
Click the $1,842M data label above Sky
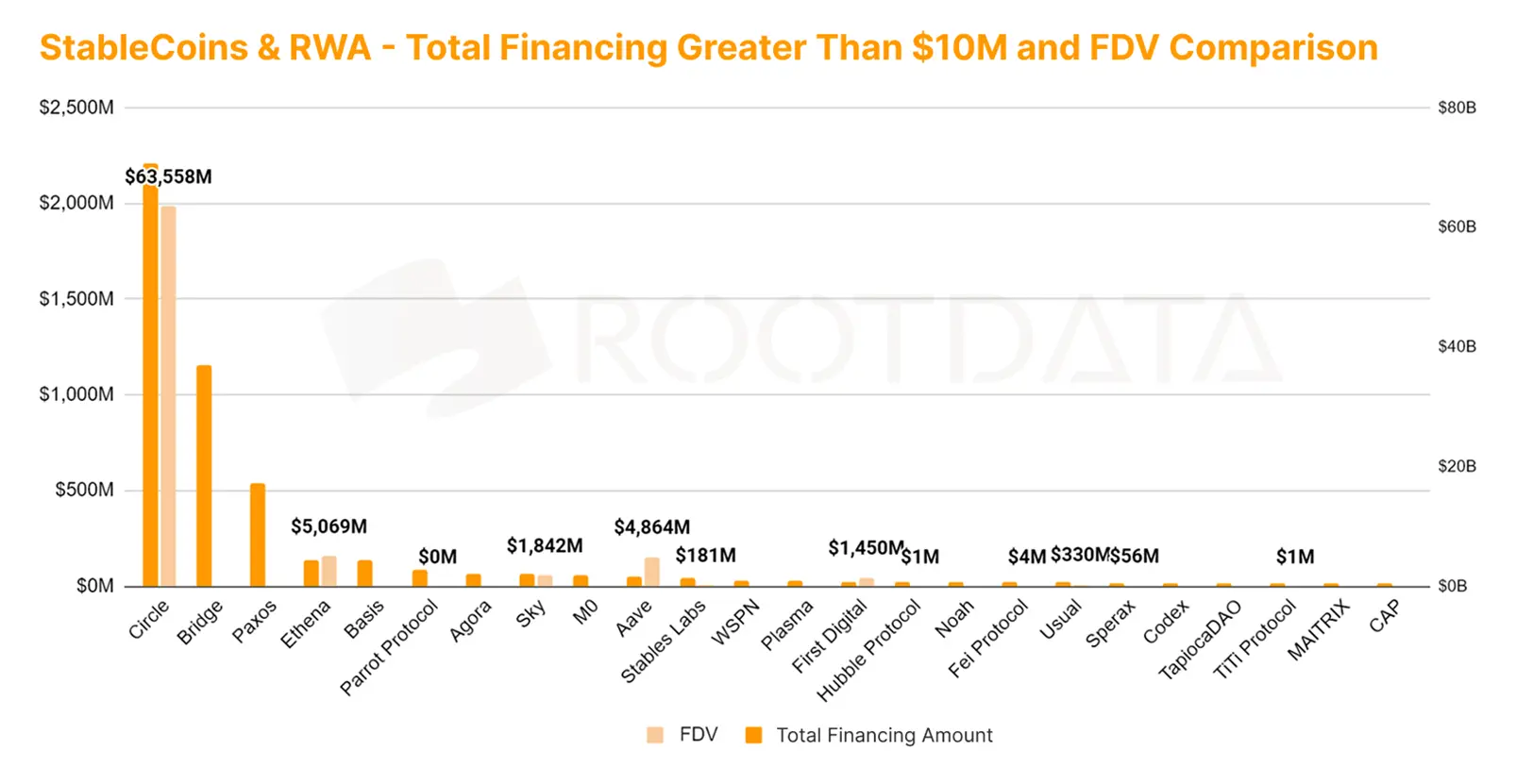(545, 545)
